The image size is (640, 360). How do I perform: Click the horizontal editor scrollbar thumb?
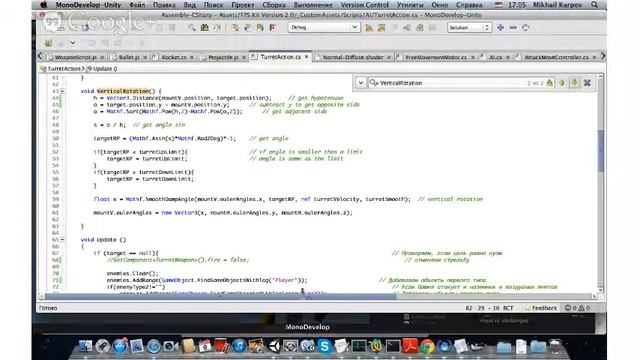click(220, 296)
